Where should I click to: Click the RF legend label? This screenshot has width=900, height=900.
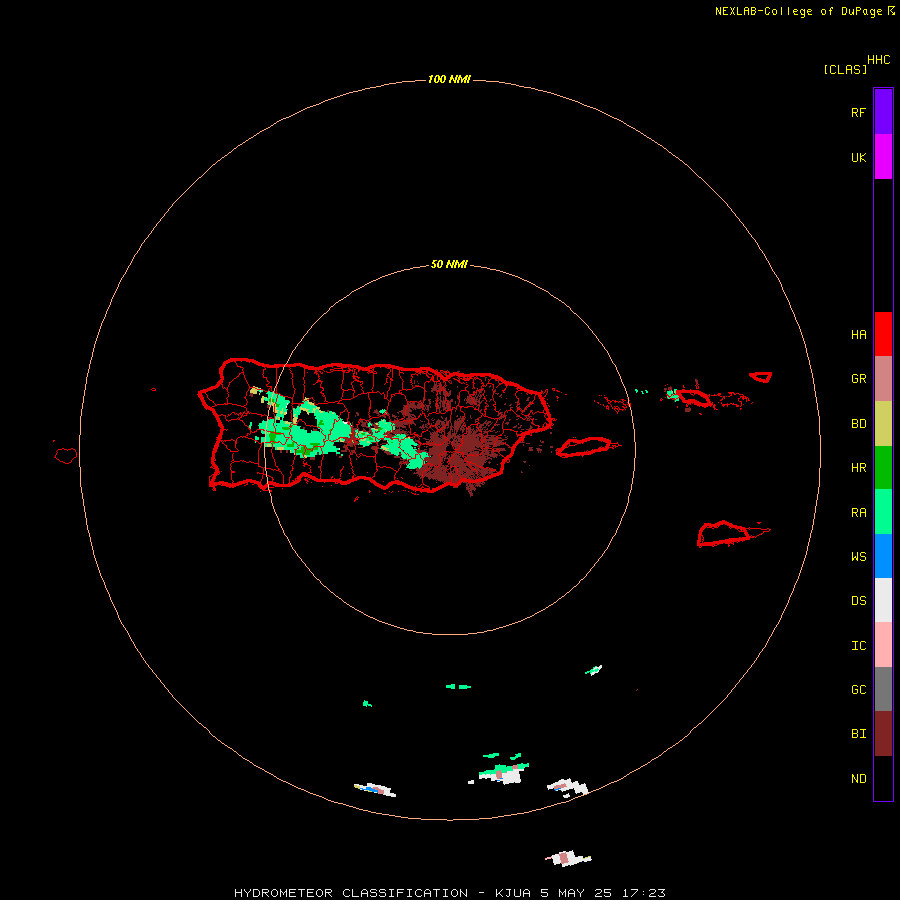858,112
